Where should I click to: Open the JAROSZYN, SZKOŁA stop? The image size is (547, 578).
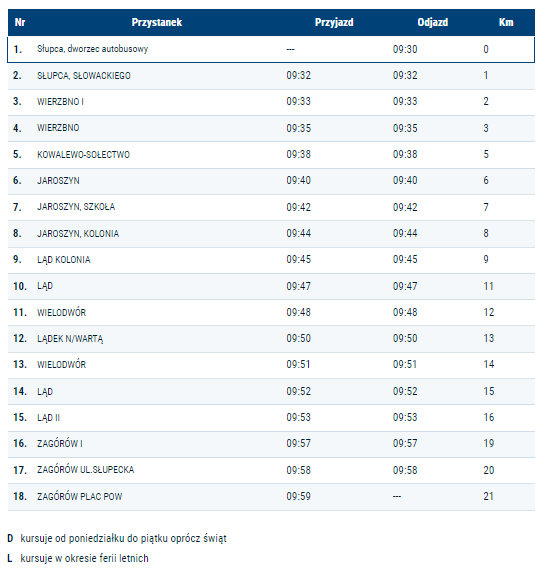tap(76, 207)
